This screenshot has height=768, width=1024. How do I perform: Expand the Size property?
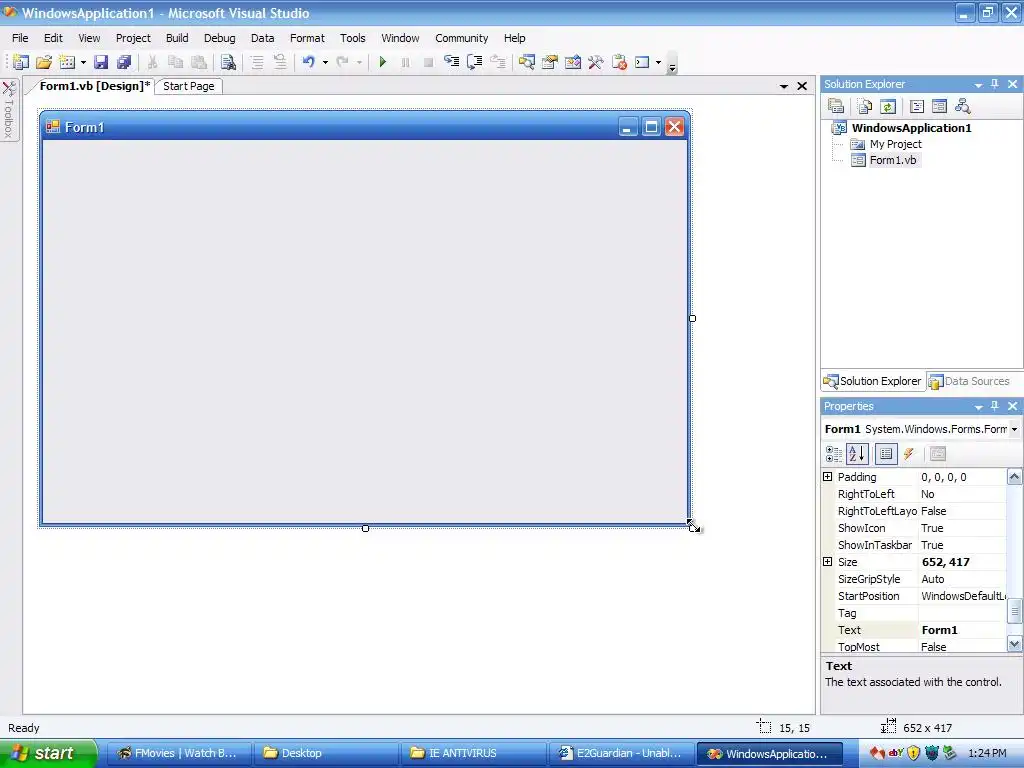pos(827,562)
